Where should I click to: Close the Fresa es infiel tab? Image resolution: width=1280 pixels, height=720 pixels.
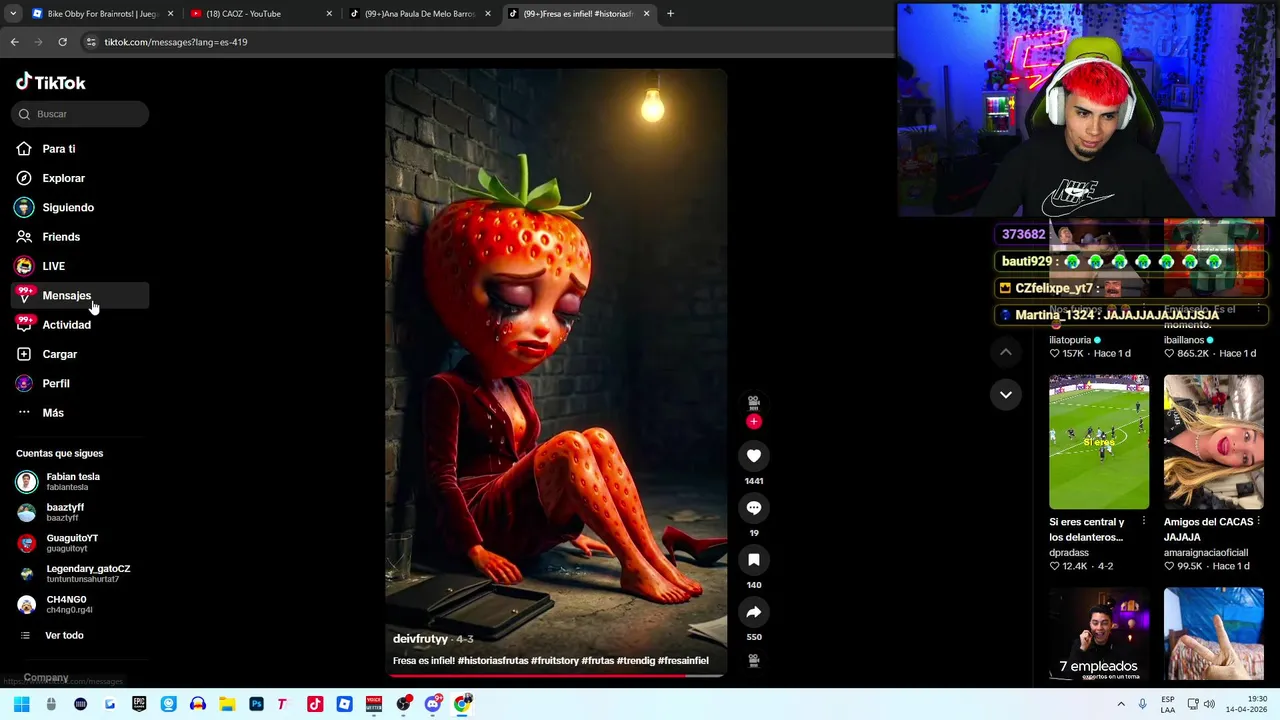[x=646, y=14]
